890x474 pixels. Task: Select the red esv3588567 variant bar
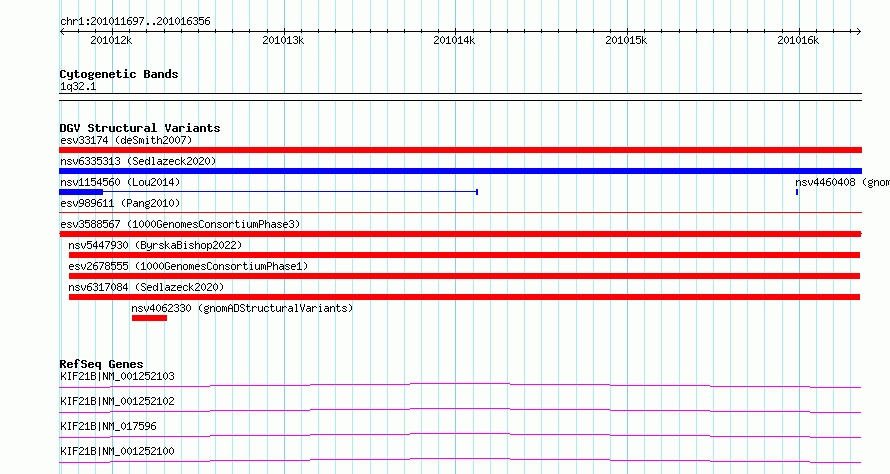[460, 234]
